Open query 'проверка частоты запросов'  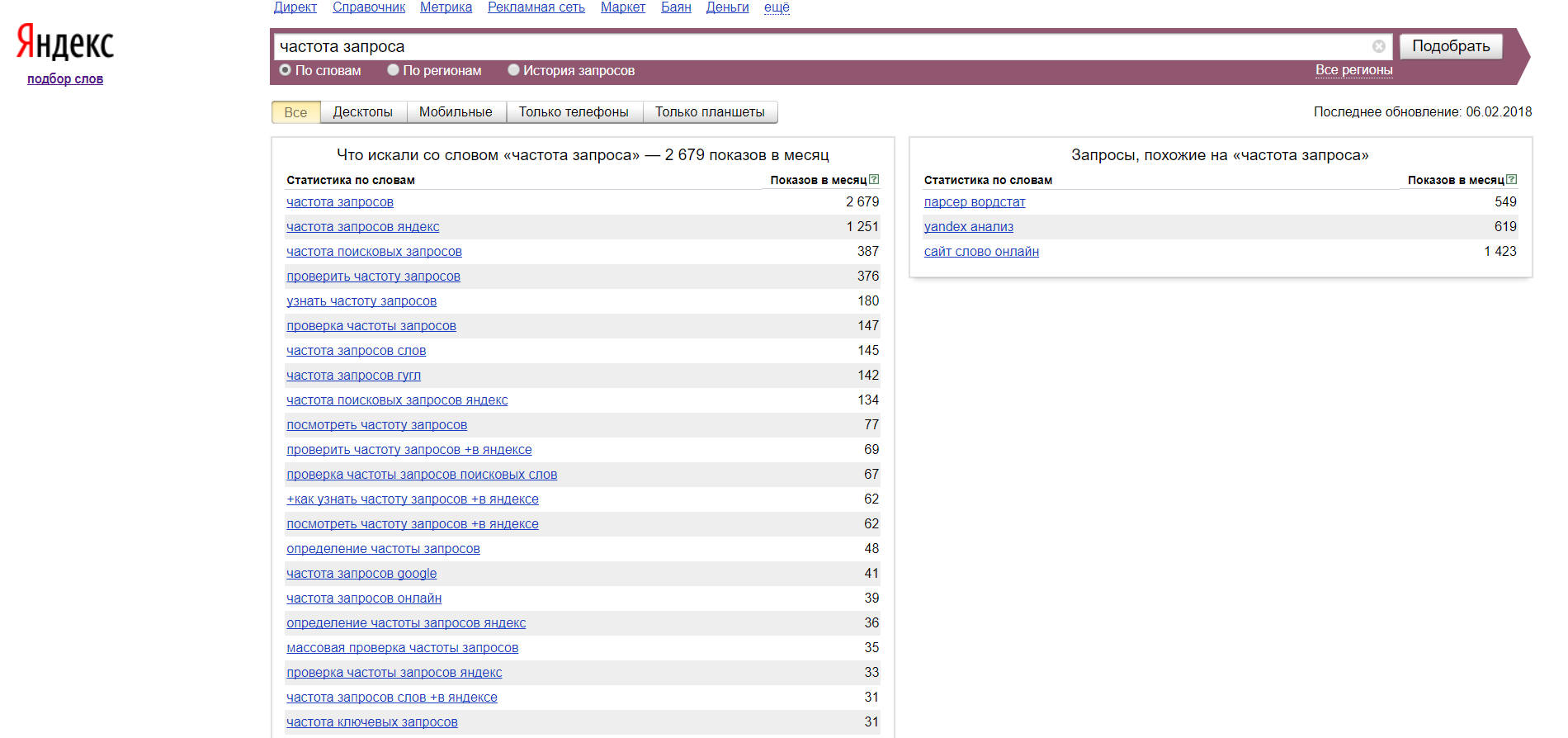coord(371,326)
